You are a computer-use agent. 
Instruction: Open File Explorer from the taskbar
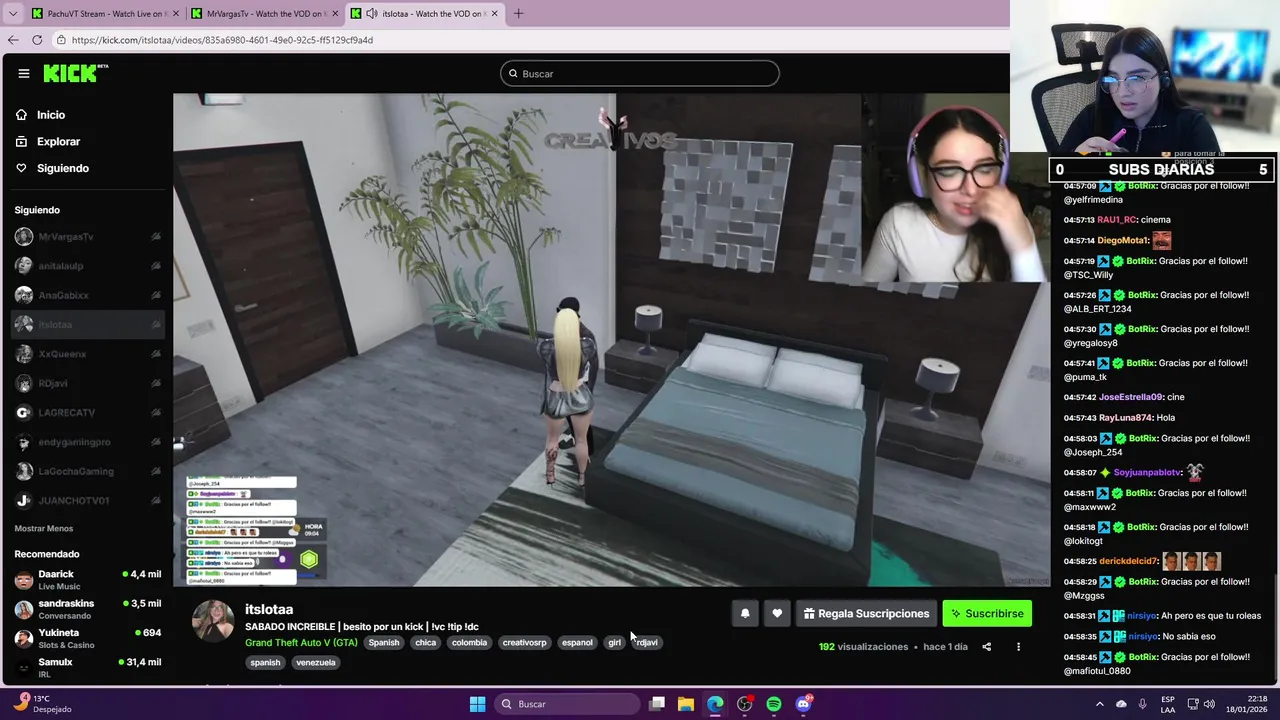pyautogui.click(x=686, y=704)
